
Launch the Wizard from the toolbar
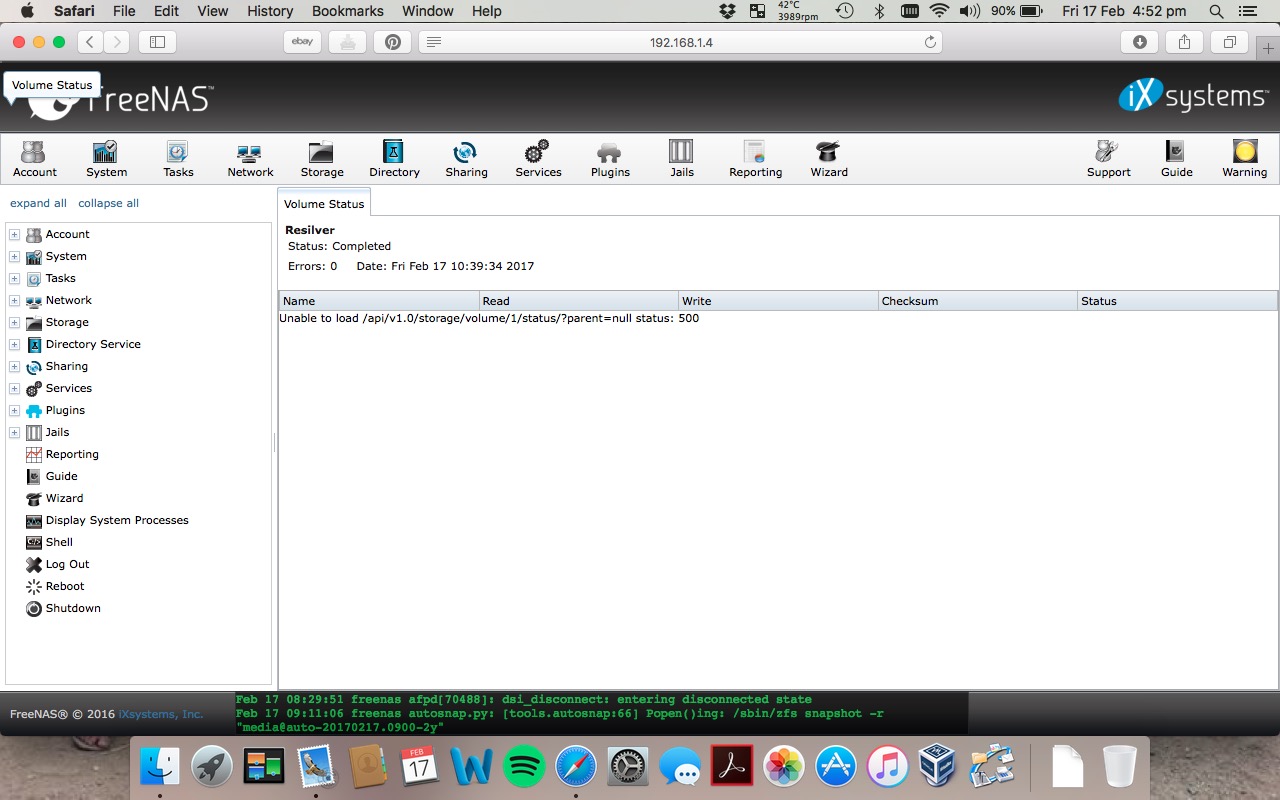coord(829,159)
